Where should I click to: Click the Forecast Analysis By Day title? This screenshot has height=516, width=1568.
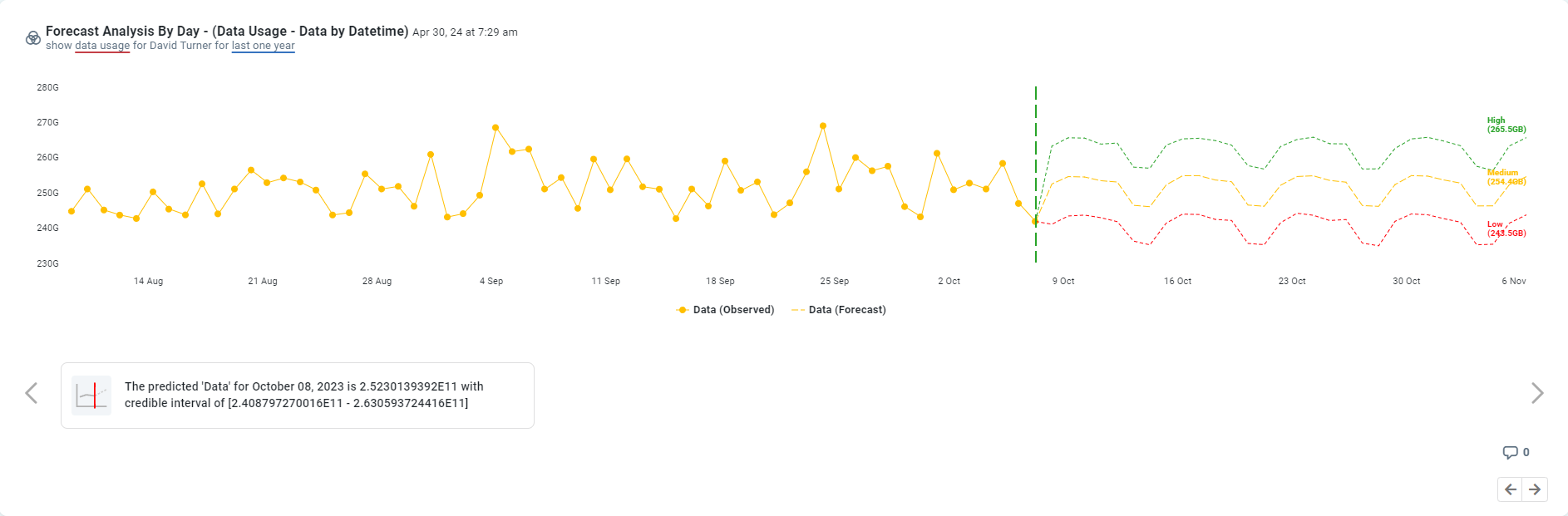pos(226,31)
